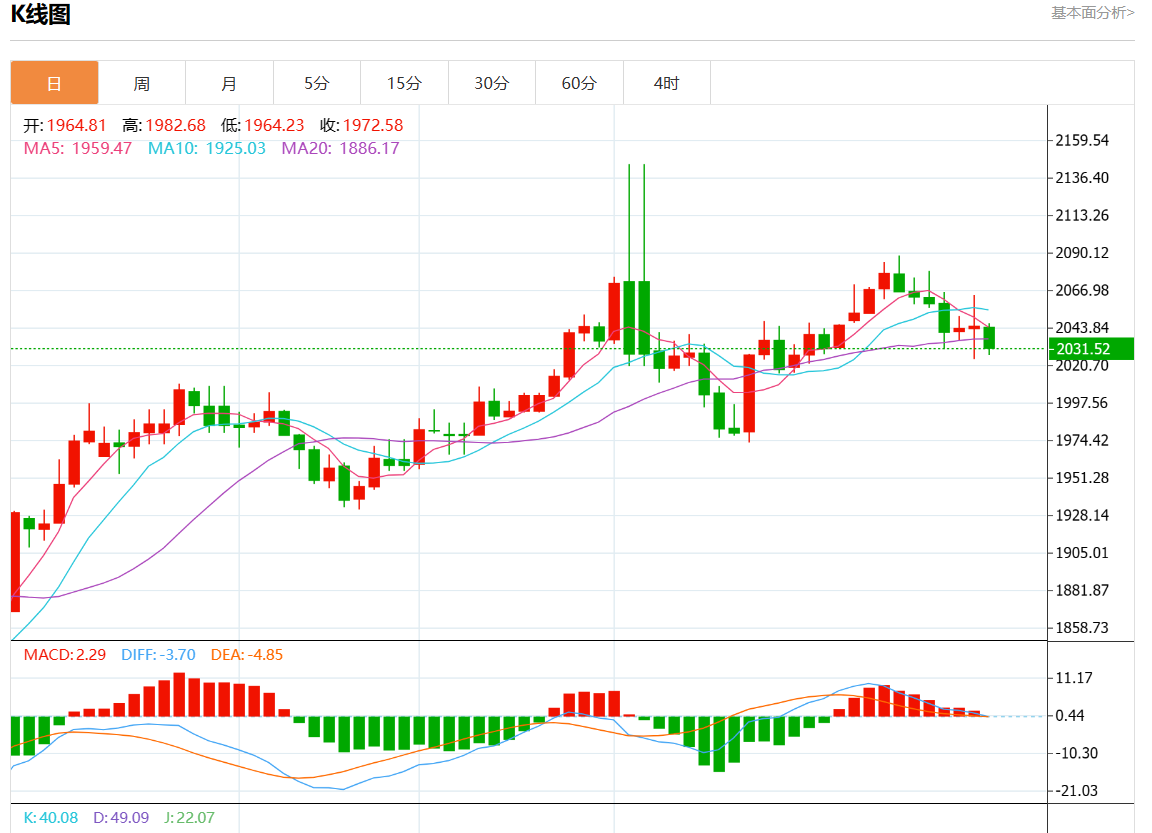Click the 2043.84 price axis label
Viewport: 1152px width, 833px height.
pos(1081,328)
